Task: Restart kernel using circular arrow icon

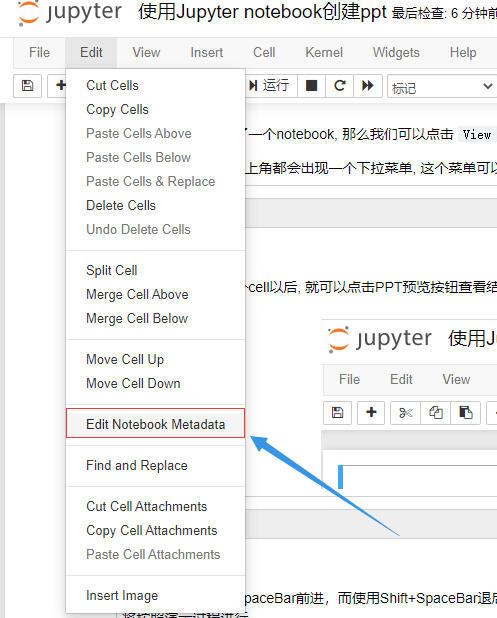Action: tap(339, 86)
